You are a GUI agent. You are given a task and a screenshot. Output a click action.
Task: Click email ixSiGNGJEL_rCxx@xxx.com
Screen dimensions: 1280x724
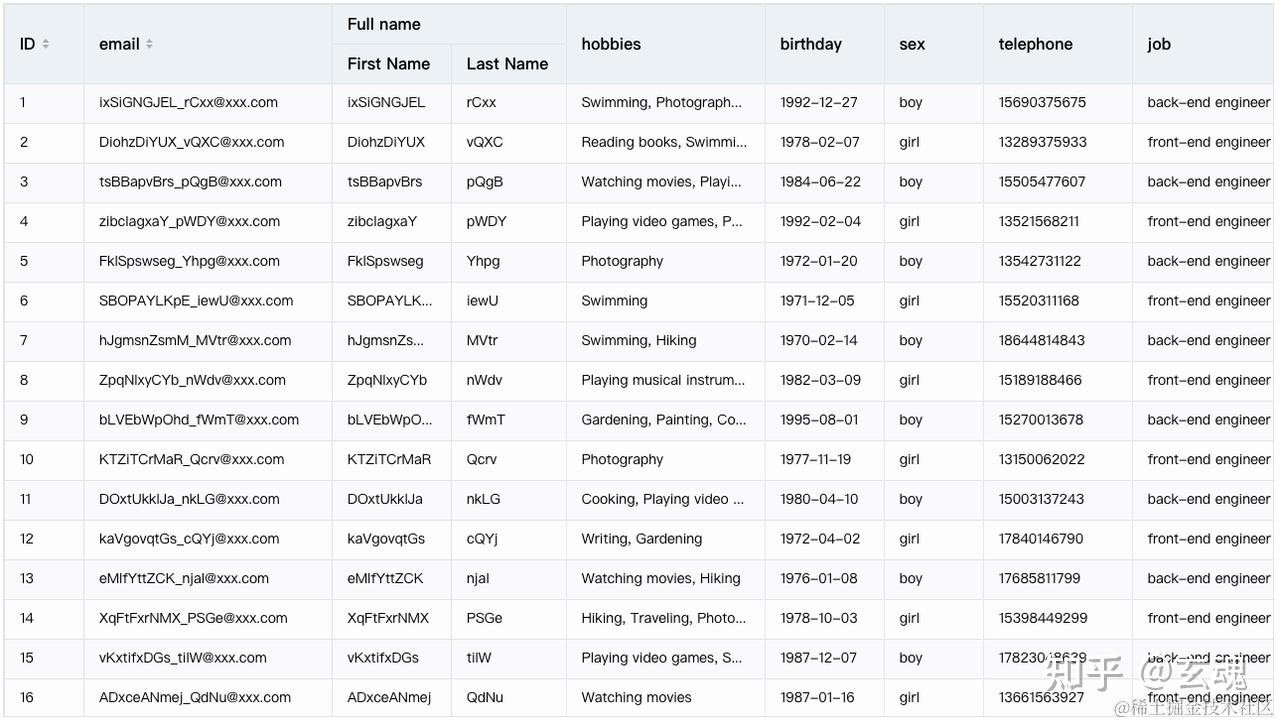click(188, 102)
